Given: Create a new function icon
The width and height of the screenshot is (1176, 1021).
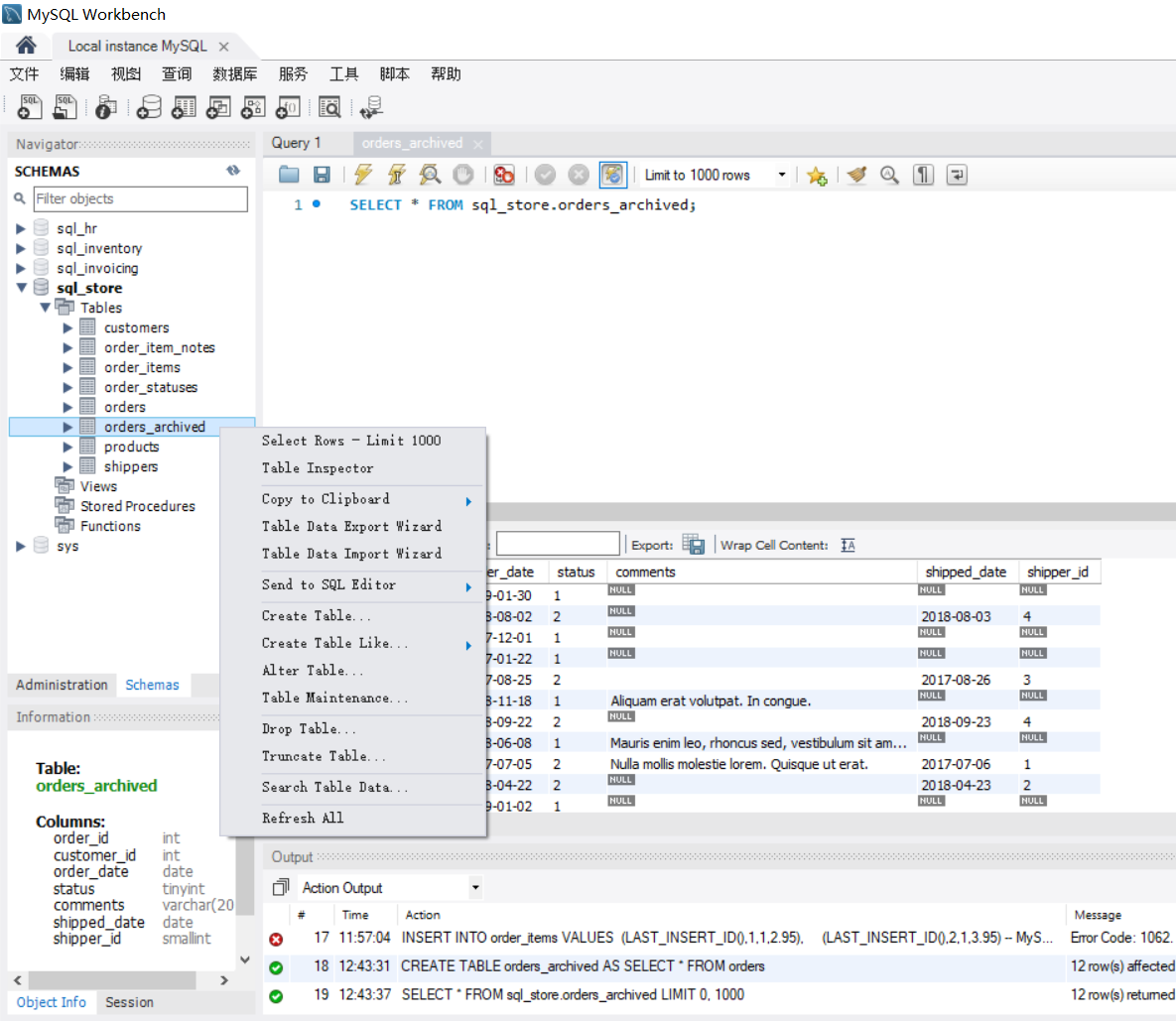Looking at the screenshot, I should (x=288, y=107).
